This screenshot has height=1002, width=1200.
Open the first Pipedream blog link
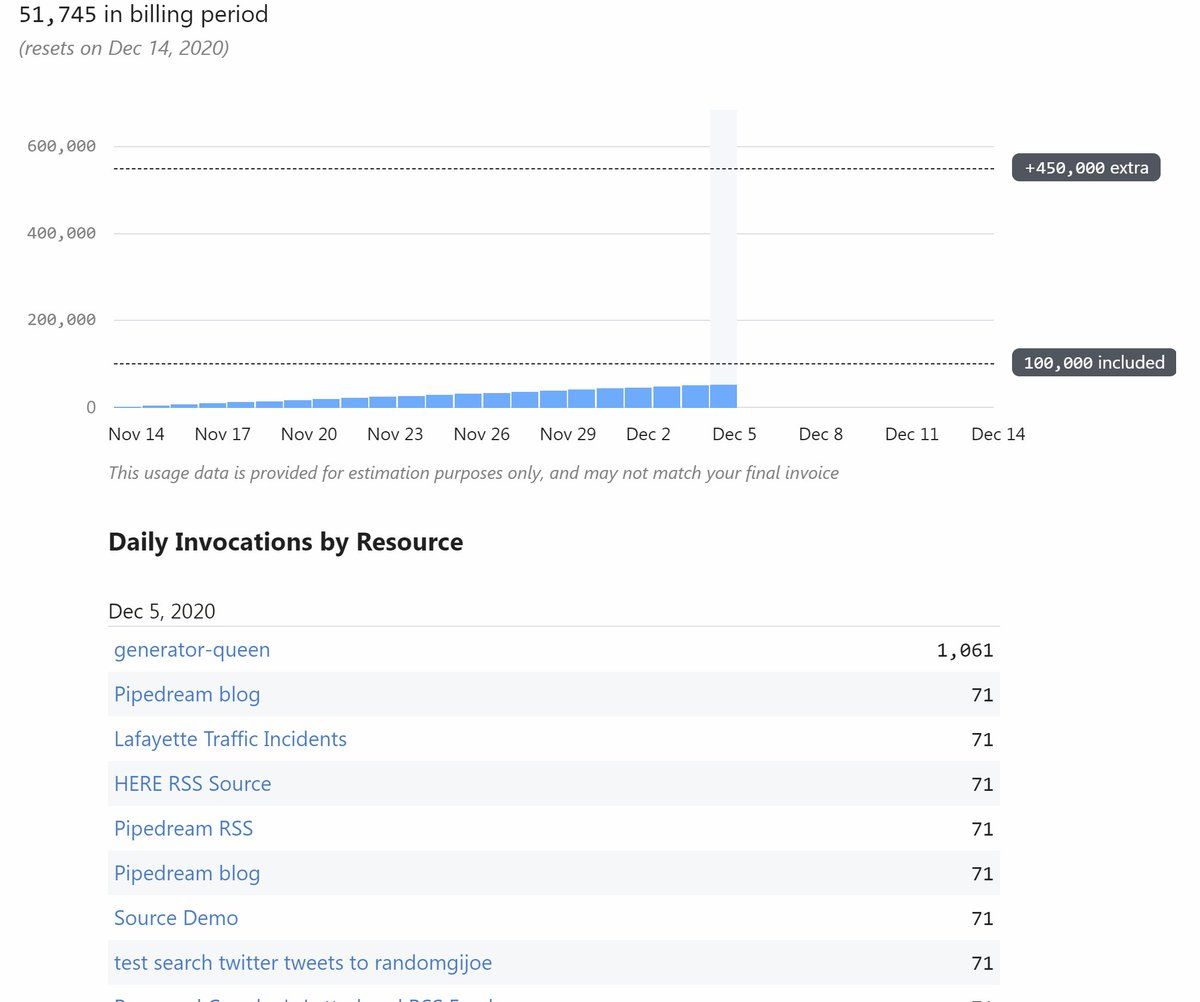click(187, 694)
